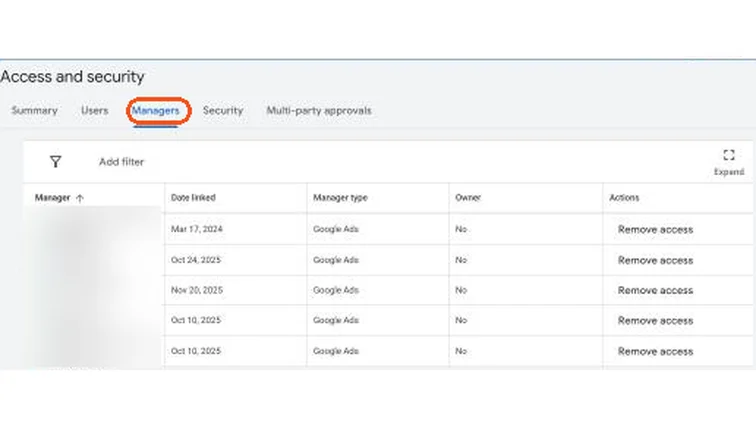The width and height of the screenshot is (756, 426).
Task: Click Owner 'No' in the Mar 17, 2024 row
Action: [461, 229]
